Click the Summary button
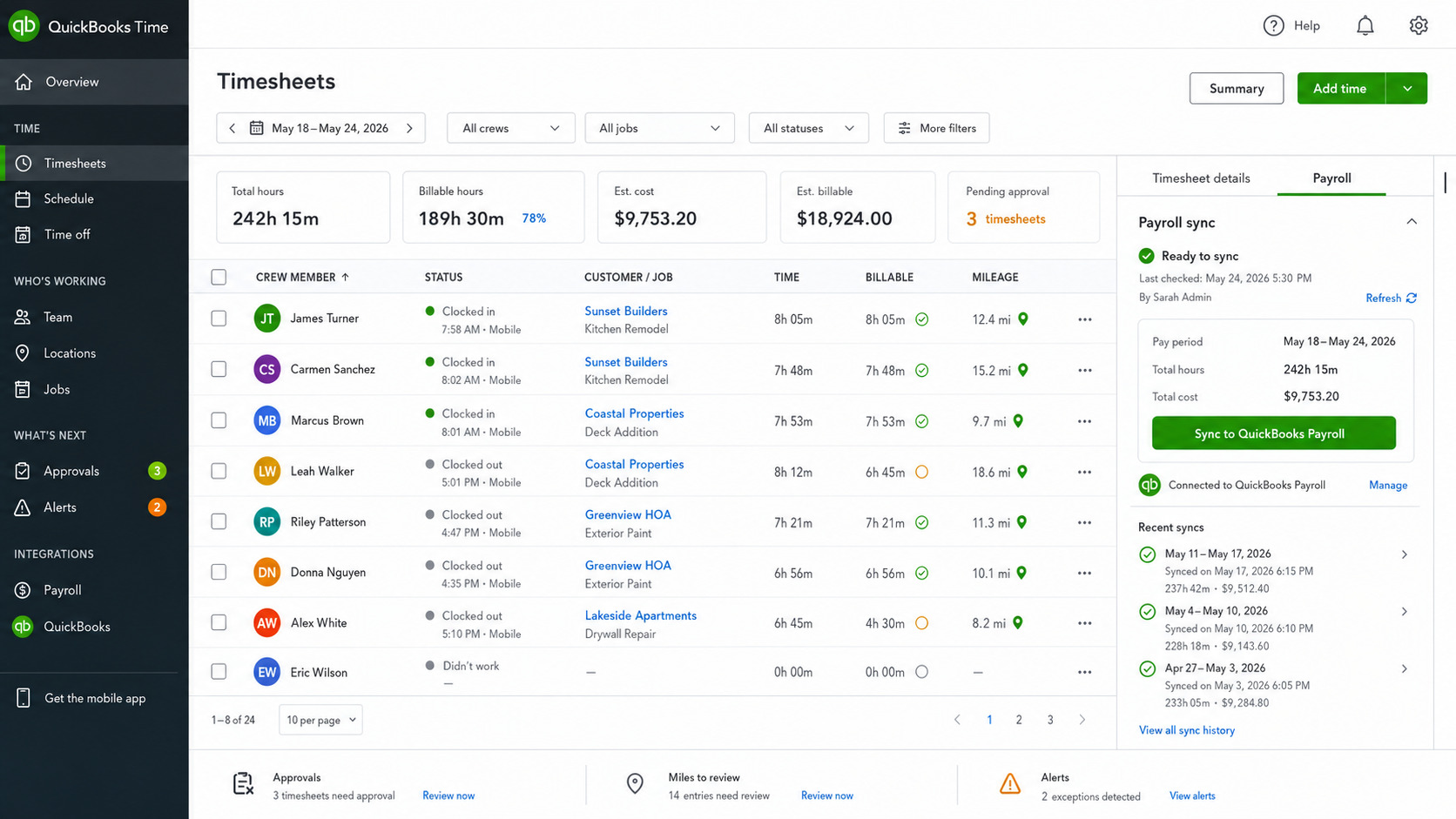This screenshot has width=1456, height=819. [x=1237, y=88]
